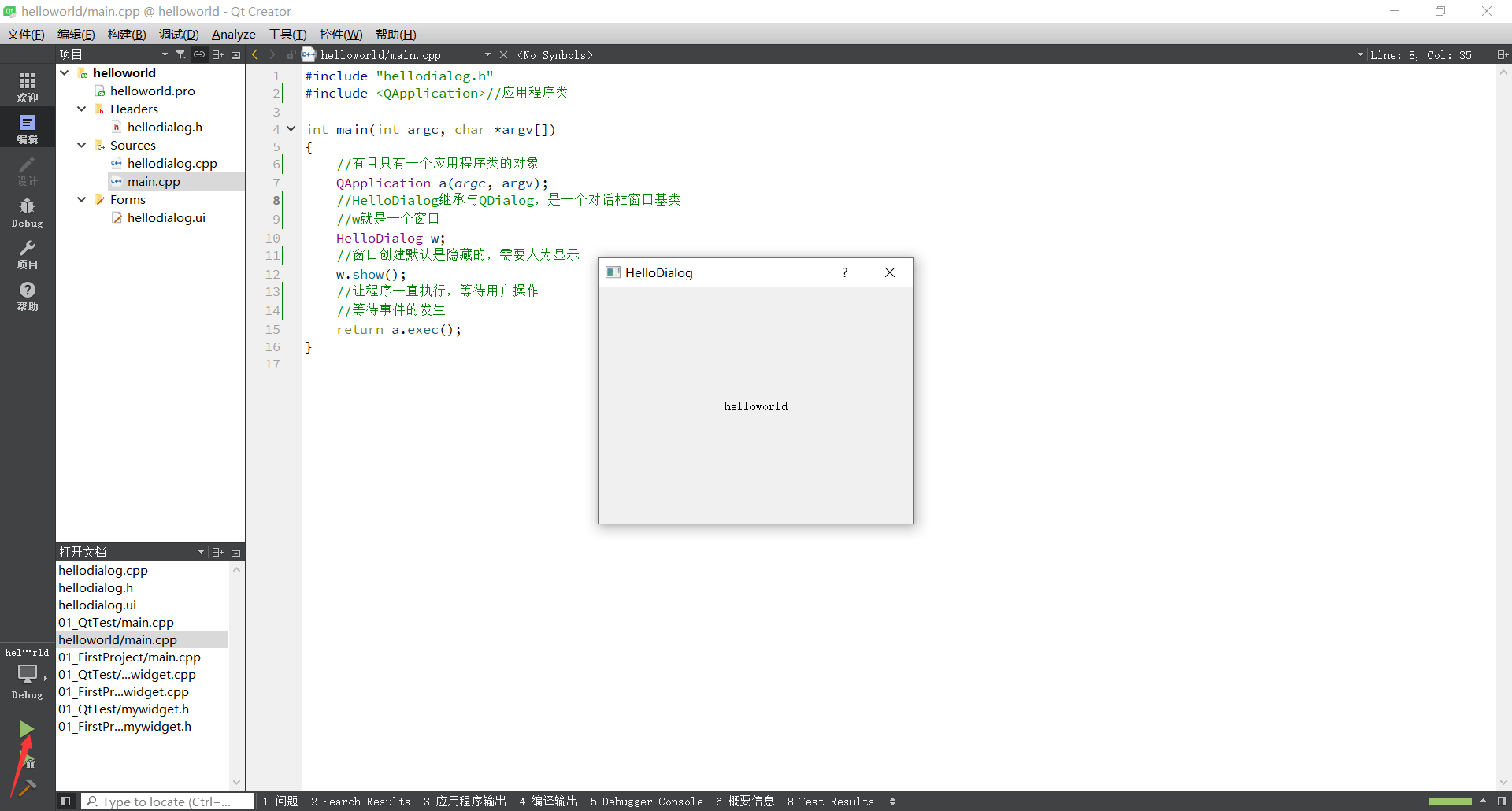Open the 4 编译输出 pane's sibling Debugger Console

pos(647,801)
